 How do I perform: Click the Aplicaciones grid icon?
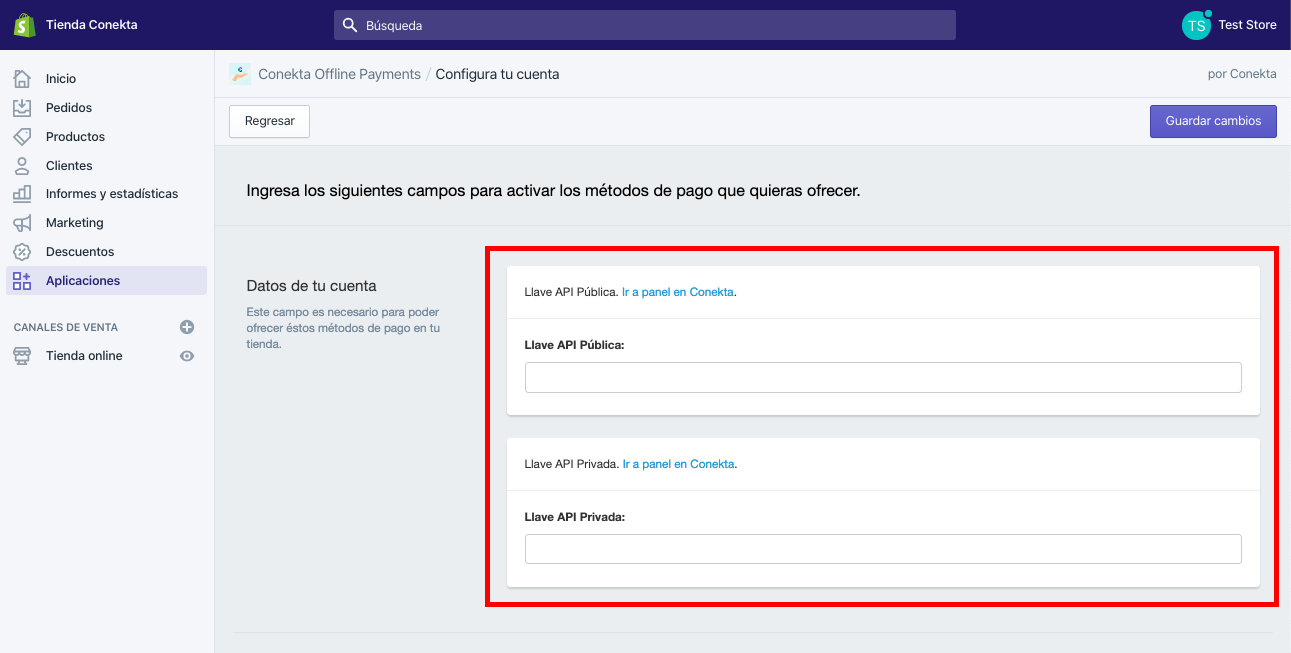[x=22, y=281]
